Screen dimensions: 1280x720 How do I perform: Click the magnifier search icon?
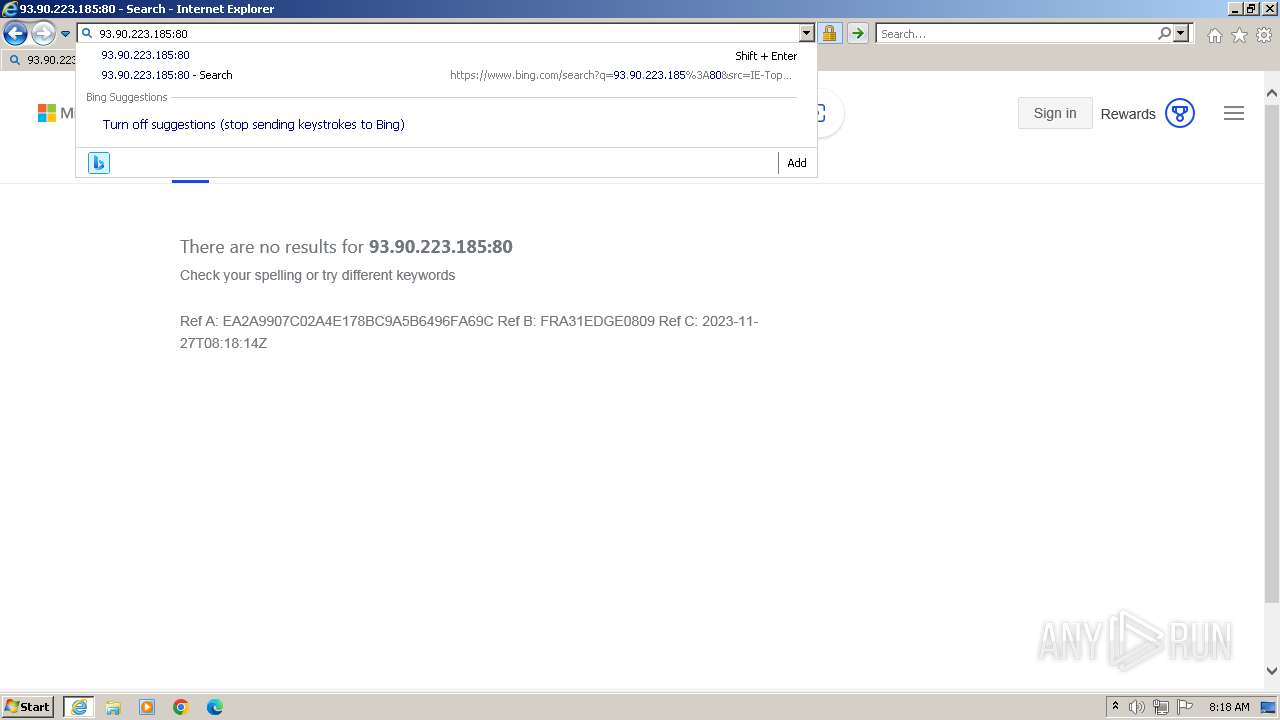coord(1164,33)
